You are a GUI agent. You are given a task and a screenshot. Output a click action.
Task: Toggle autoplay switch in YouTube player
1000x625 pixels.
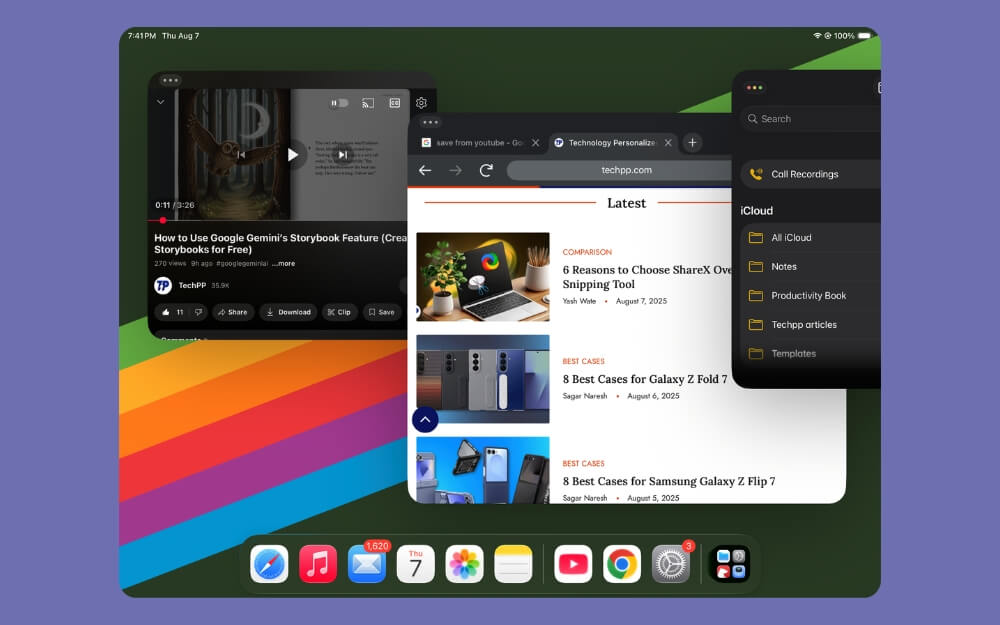339,103
